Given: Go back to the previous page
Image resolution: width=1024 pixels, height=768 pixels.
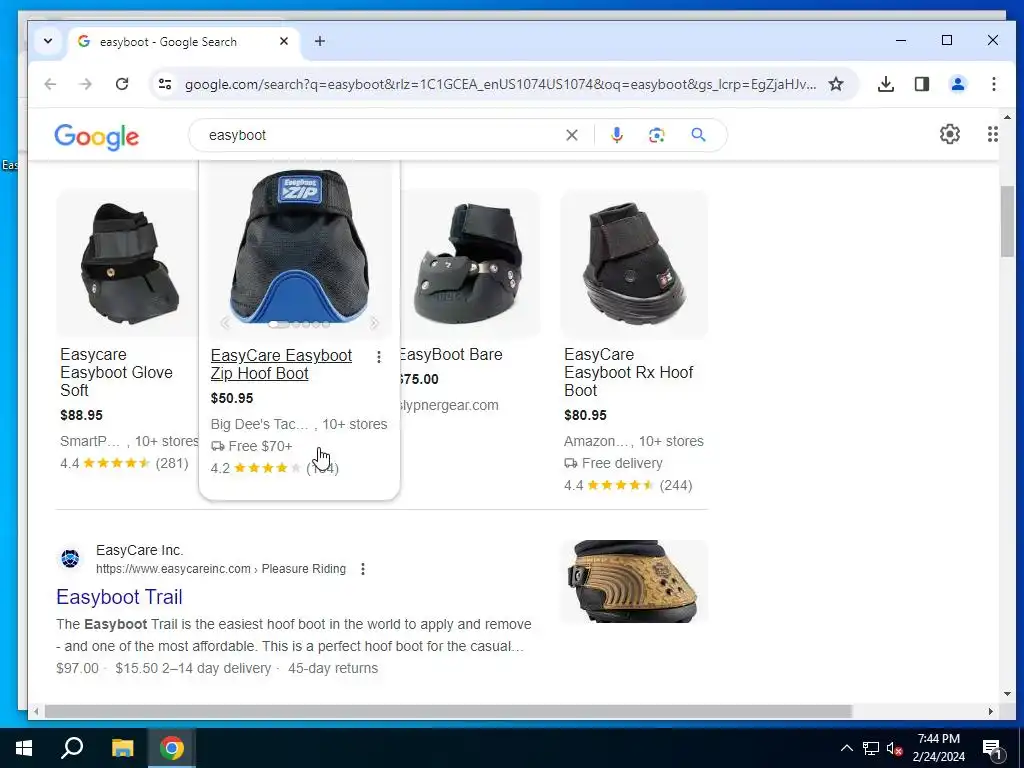Looking at the screenshot, I should (50, 84).
